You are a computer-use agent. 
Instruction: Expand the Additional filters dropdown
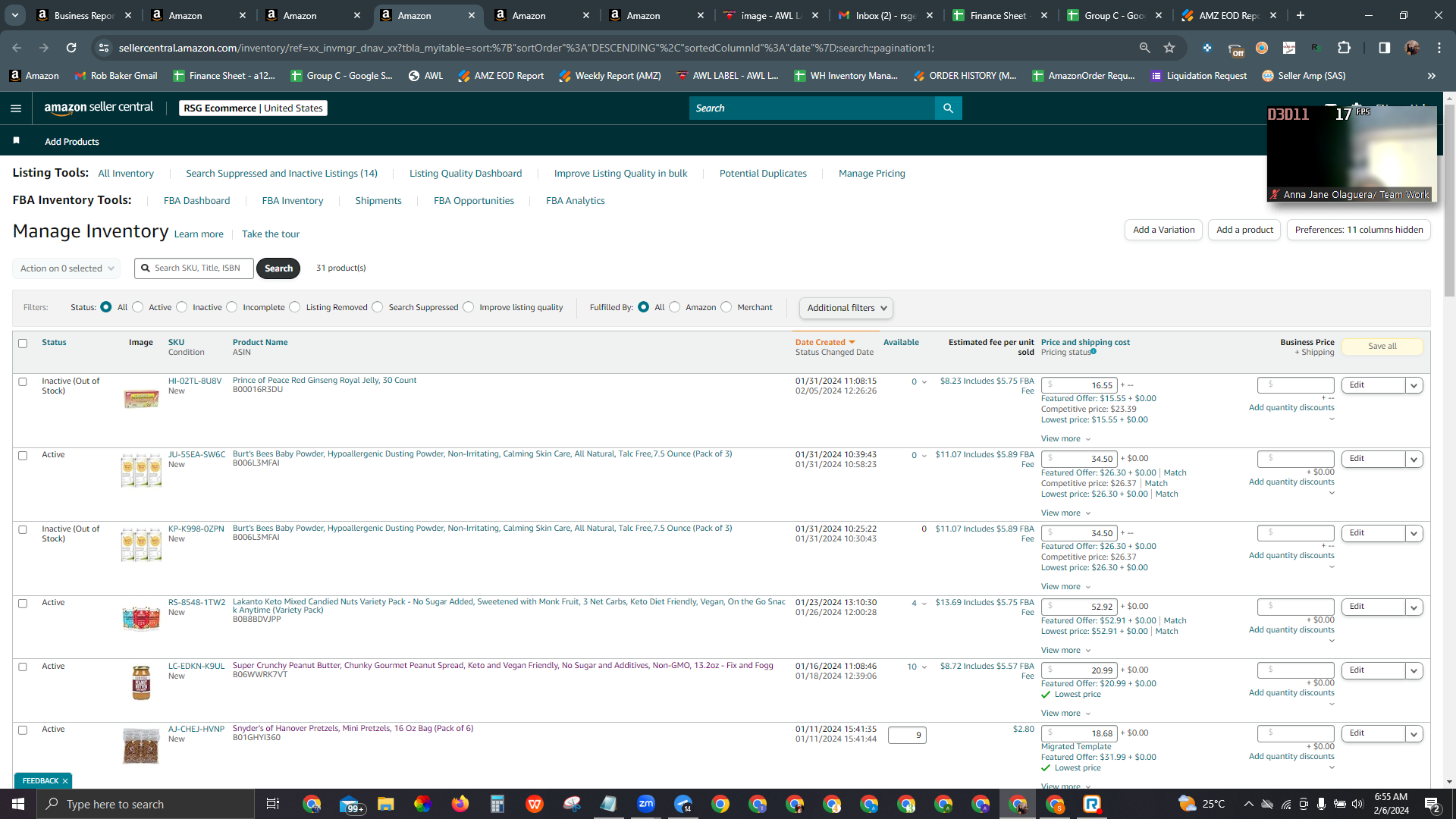[846, 308]
